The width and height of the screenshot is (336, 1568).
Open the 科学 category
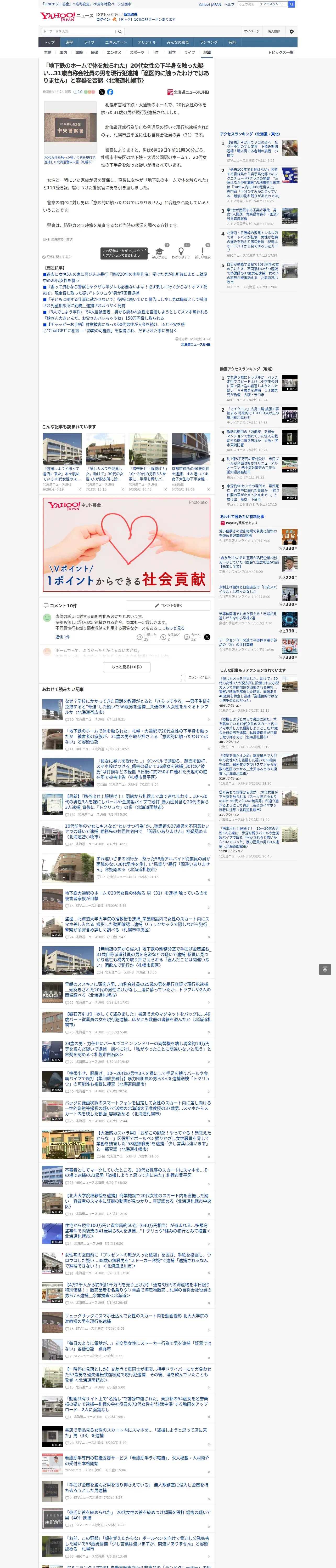tap(172, 52)
